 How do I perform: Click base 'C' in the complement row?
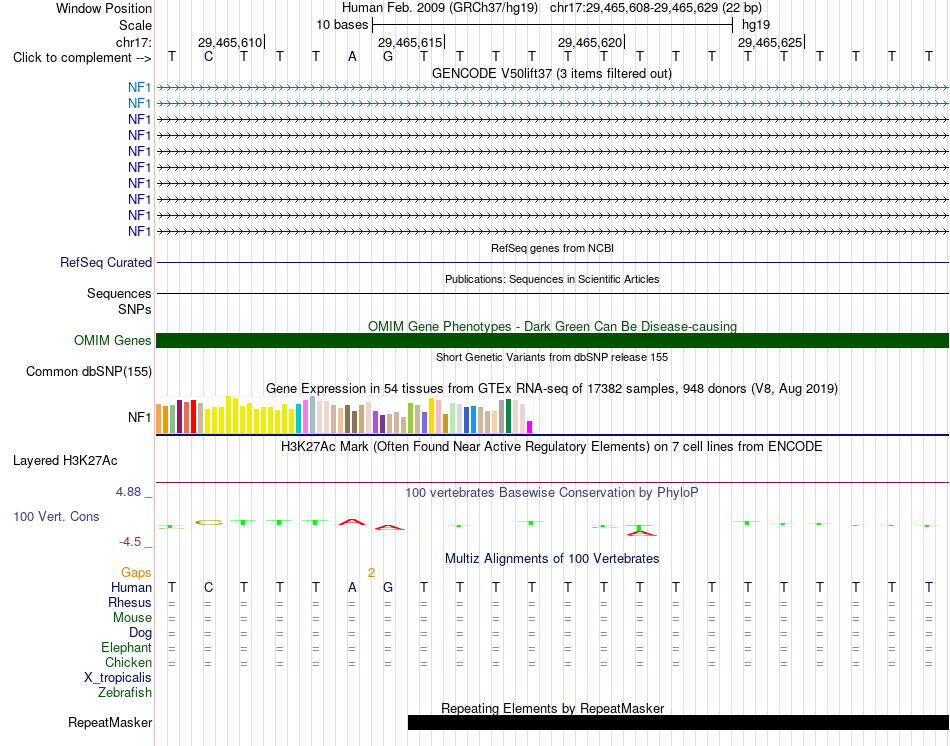coord(208,57)
